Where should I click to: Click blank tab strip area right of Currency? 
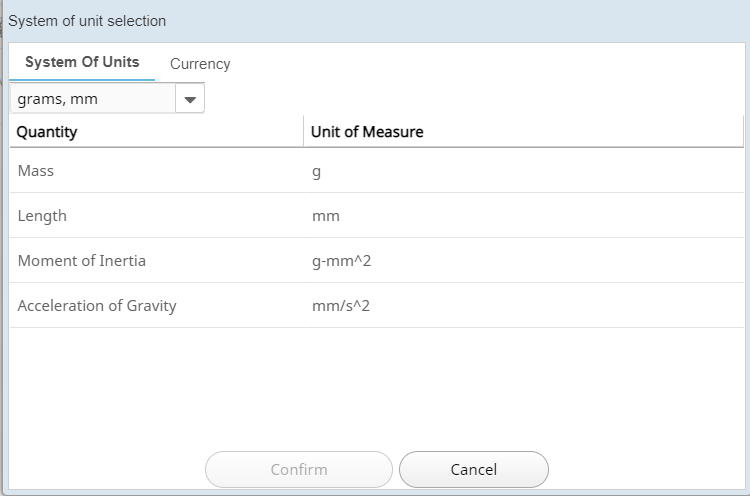click(x=490, y=64)
